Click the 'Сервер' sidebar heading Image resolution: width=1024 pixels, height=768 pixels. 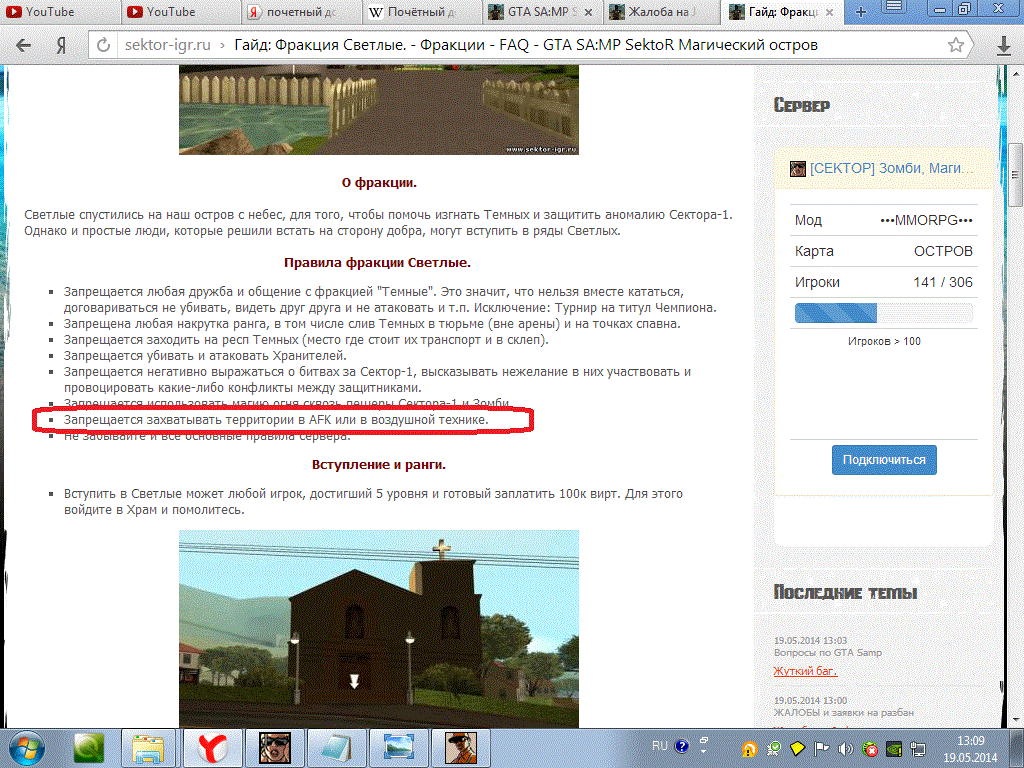pyautogui.click(x=802, y=105)
